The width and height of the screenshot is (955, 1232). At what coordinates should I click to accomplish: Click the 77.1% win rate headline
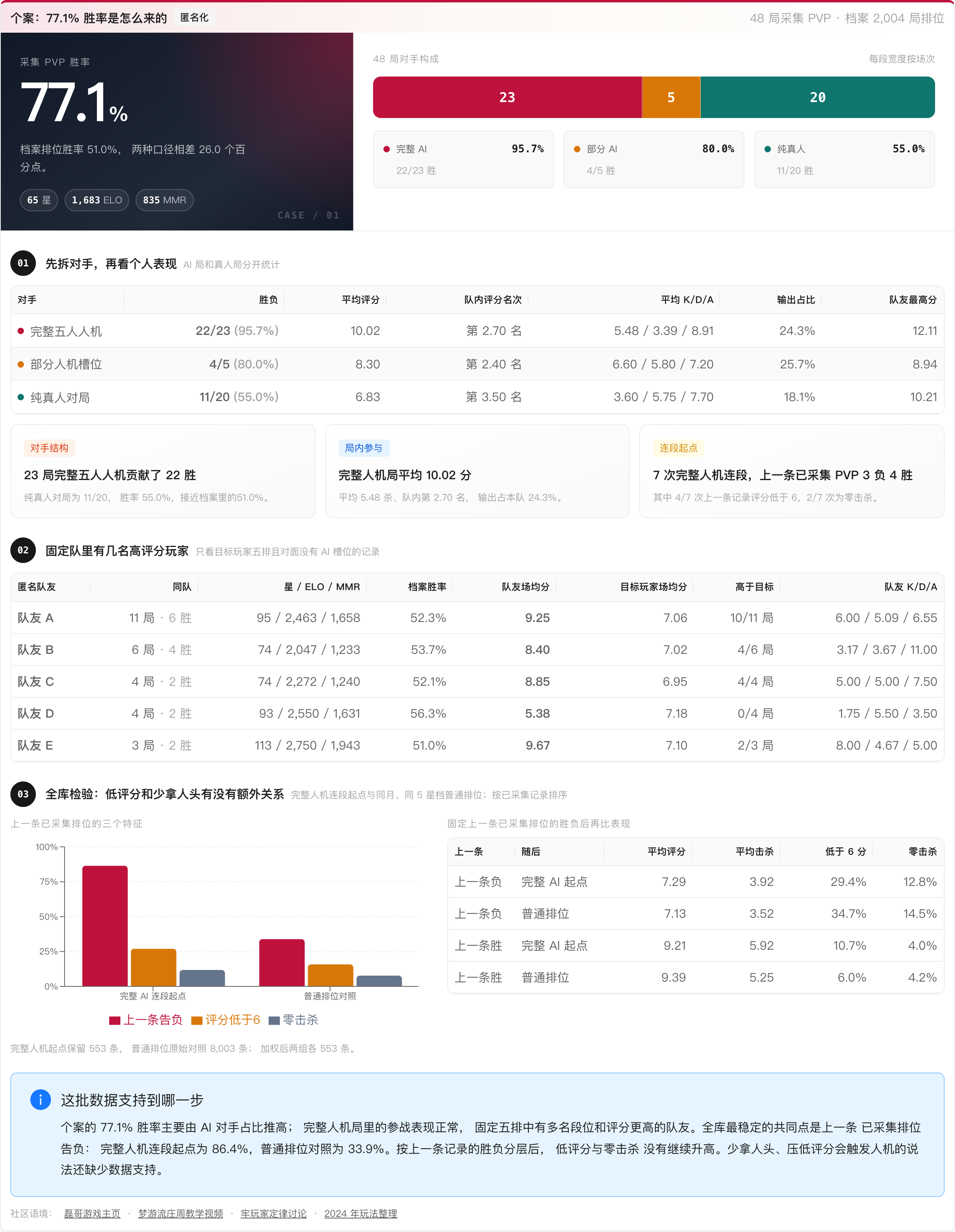74,103
